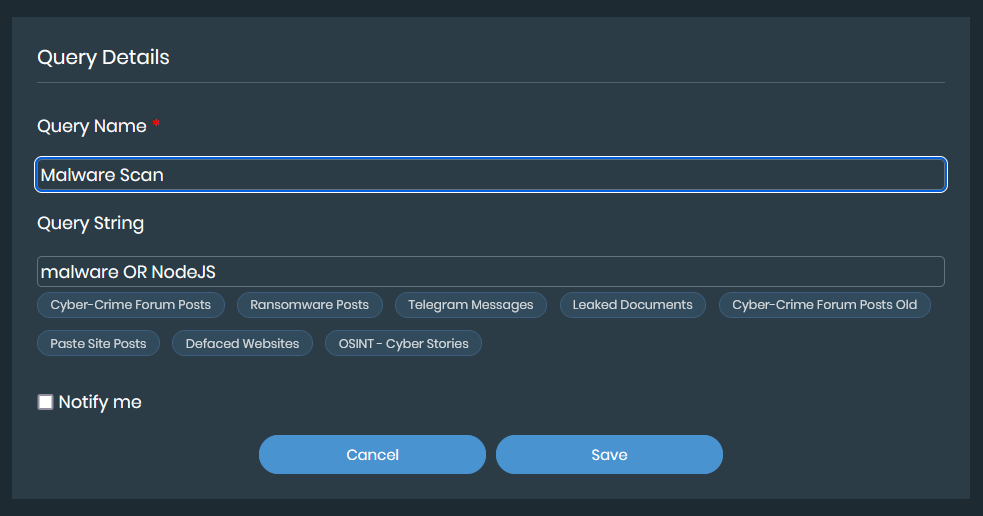Check the Notify me checkbox
The width and height of the screenshot is (983, 516).
pos(46,402)
